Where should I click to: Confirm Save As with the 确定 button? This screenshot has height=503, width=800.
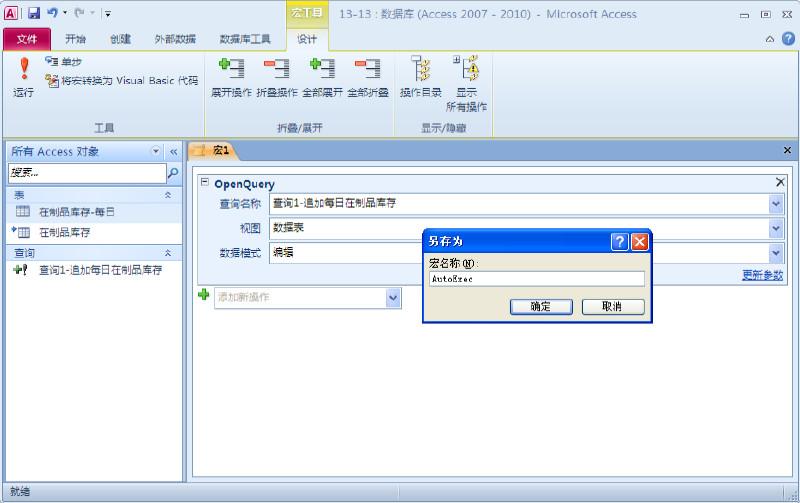pyautogui.click(x=541, y=306)
